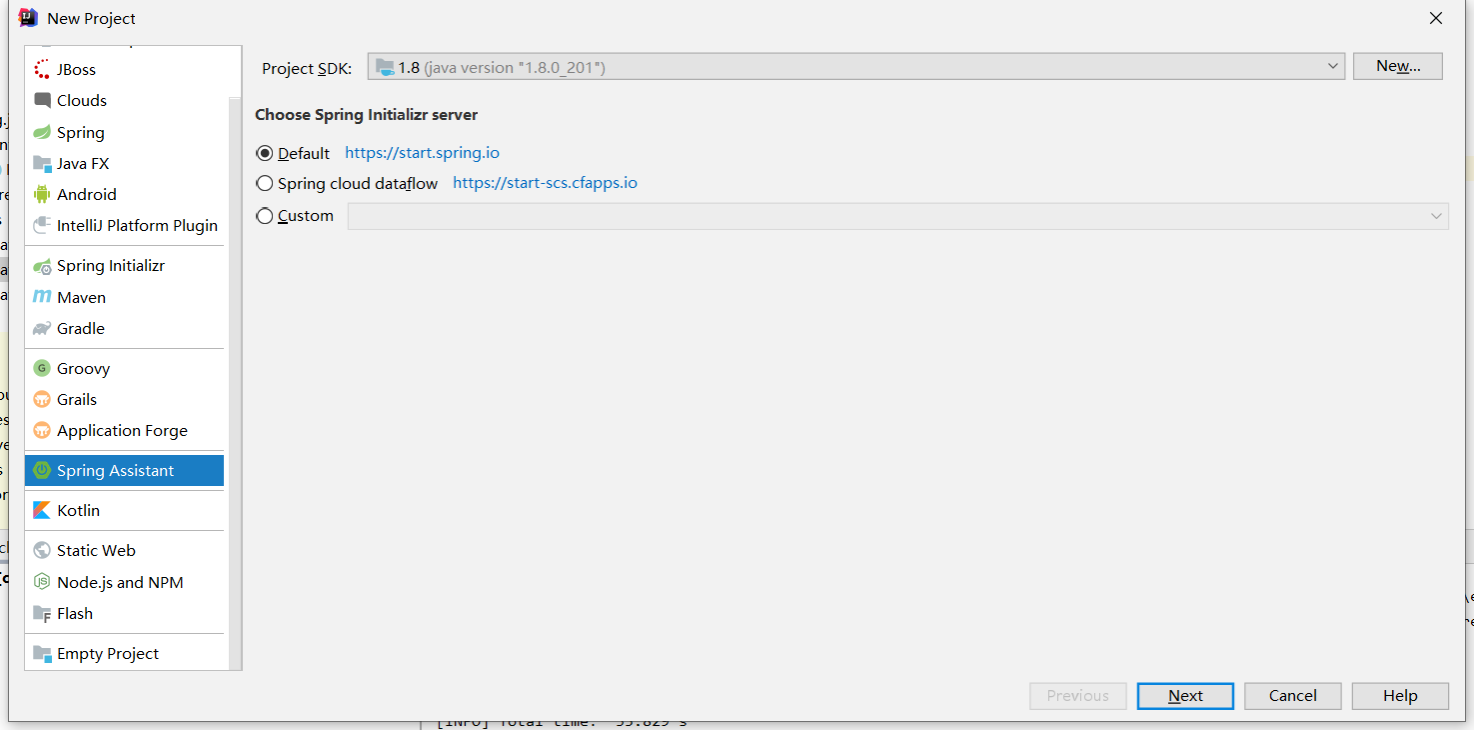
Task: Choose Gradle project type
Action: click(x=124, y=329)
